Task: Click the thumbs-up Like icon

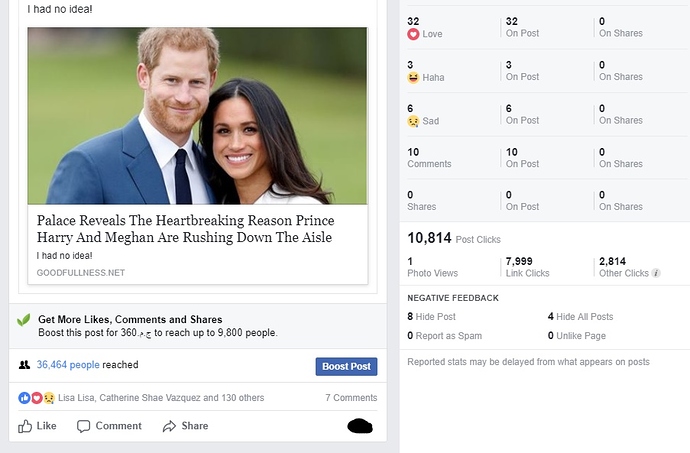Action: 25,426
